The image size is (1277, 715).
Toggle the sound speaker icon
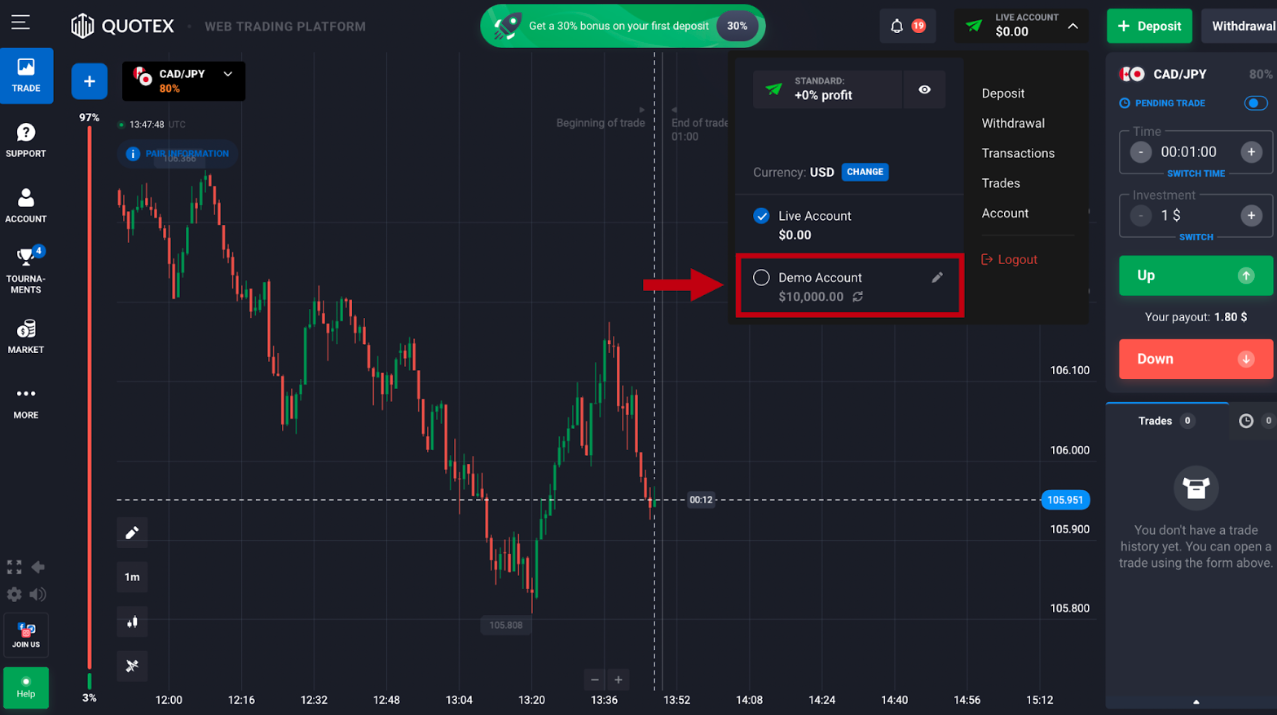tap(38, 594)
